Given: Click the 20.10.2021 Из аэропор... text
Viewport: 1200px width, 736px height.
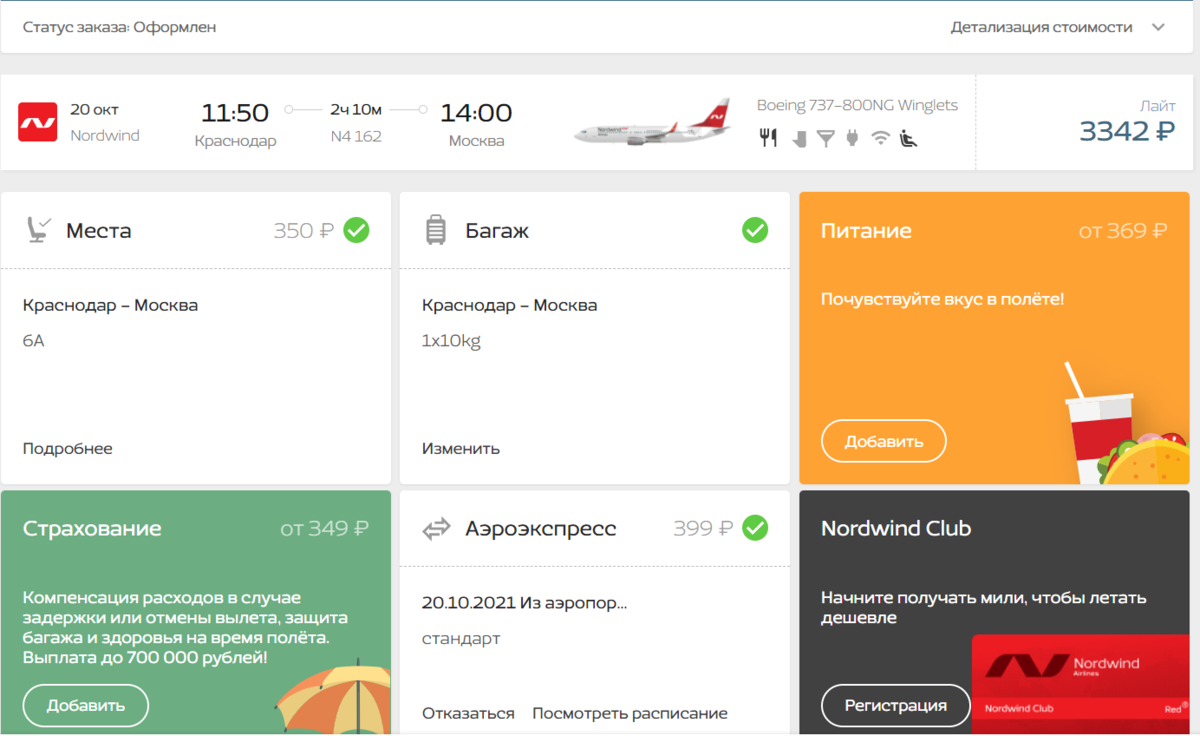Looking at the screenshot, I should pyautogui.click(x=524, y=603).
